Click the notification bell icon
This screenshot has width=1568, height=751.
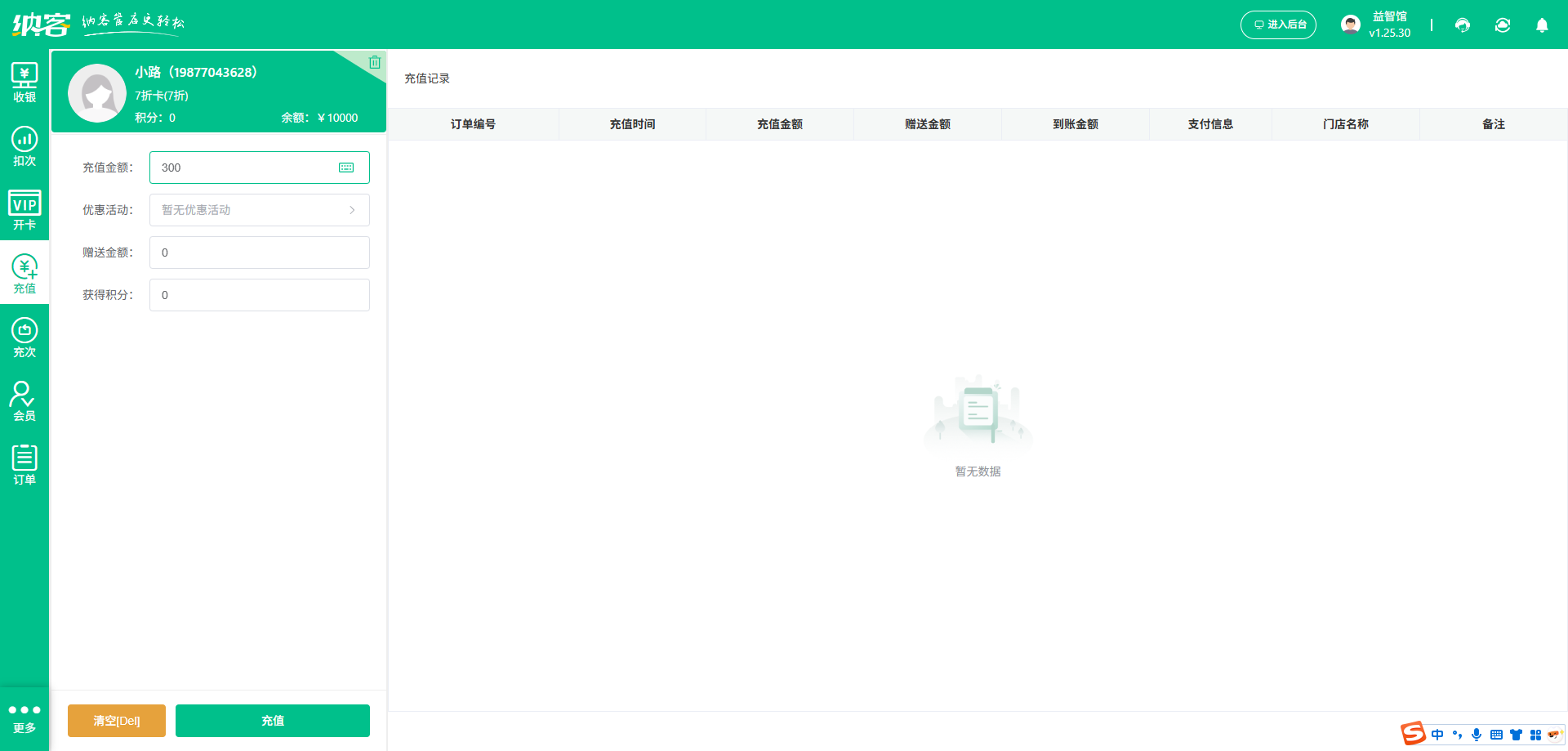[x=1542, y=25]
